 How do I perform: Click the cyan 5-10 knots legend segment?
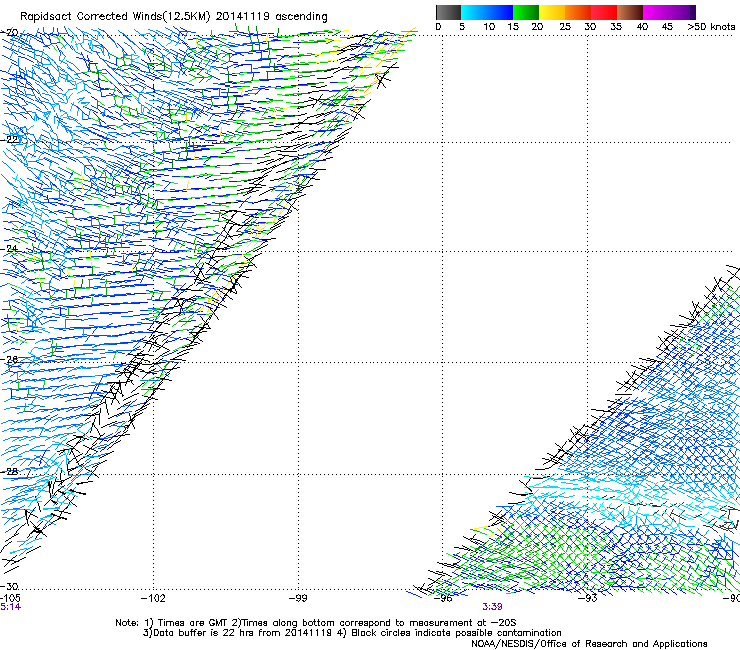point(474,12)
